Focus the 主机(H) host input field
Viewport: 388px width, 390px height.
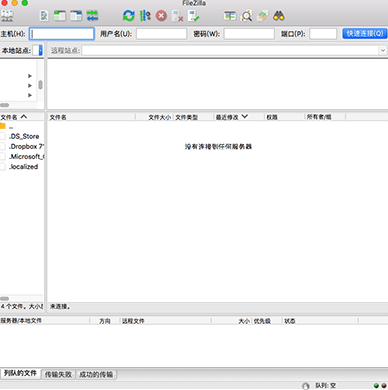point(62,34)
